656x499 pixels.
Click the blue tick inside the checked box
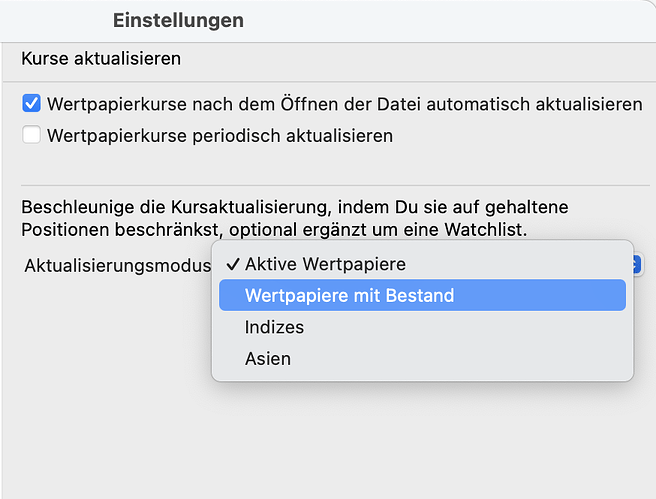(x=32, y=104)
